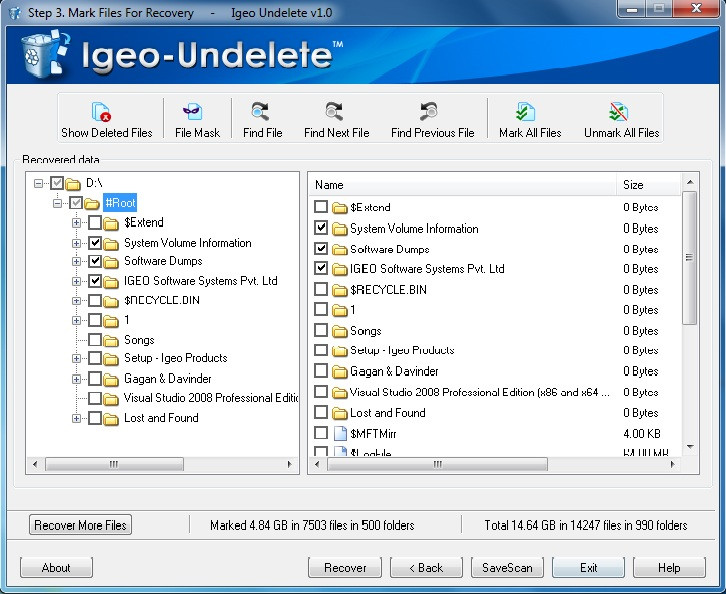Uncheck System Volume Information in tree
The width and height of the screenshot is (726, 594).
click(95, 242)
